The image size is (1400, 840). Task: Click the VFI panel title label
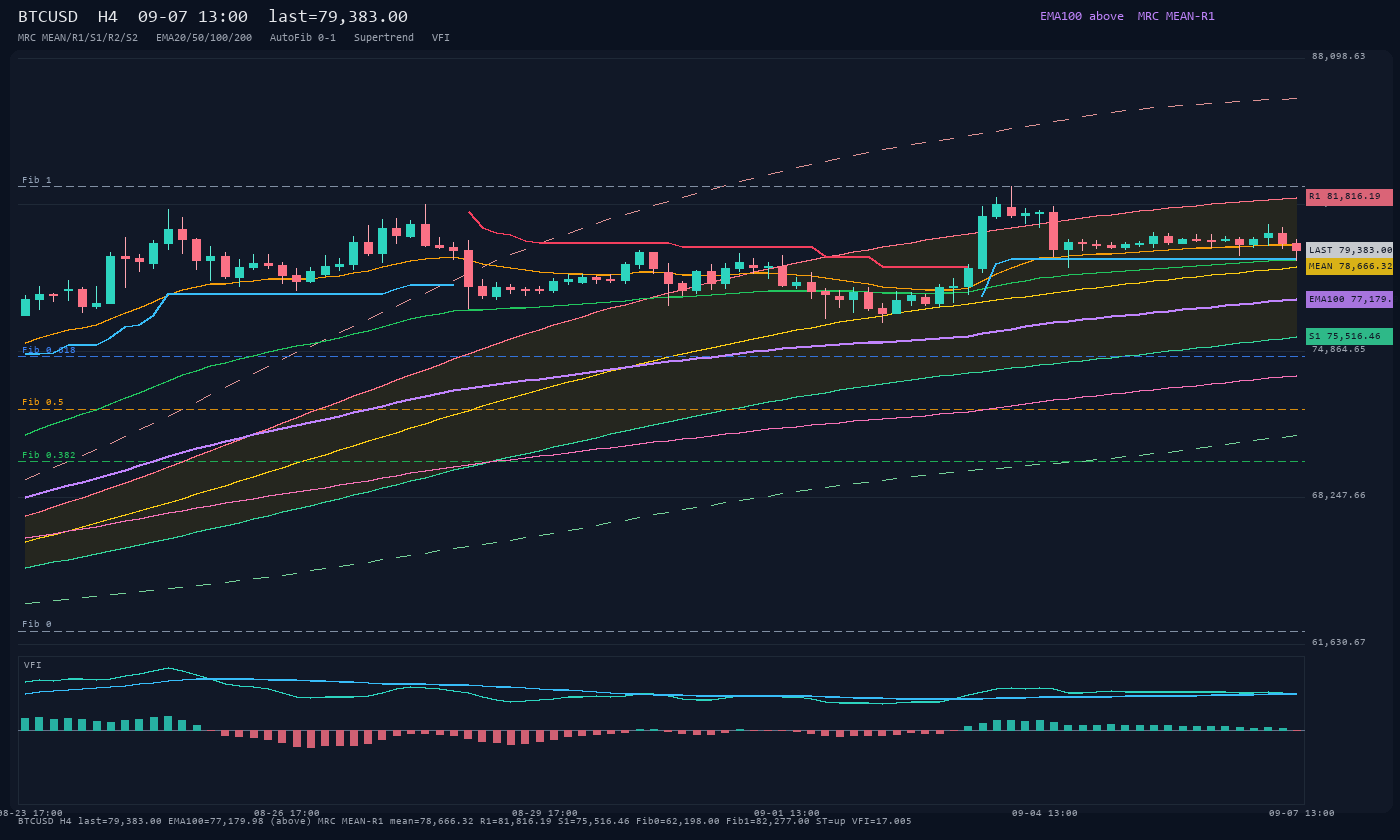click(x=33, y=665)
